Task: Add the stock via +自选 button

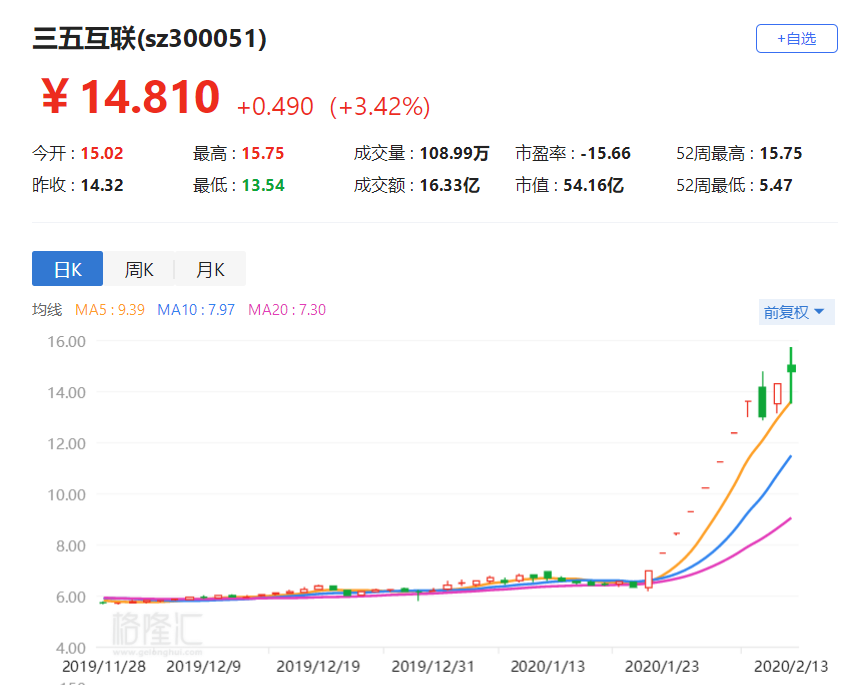Action: [x=797, y=39]
